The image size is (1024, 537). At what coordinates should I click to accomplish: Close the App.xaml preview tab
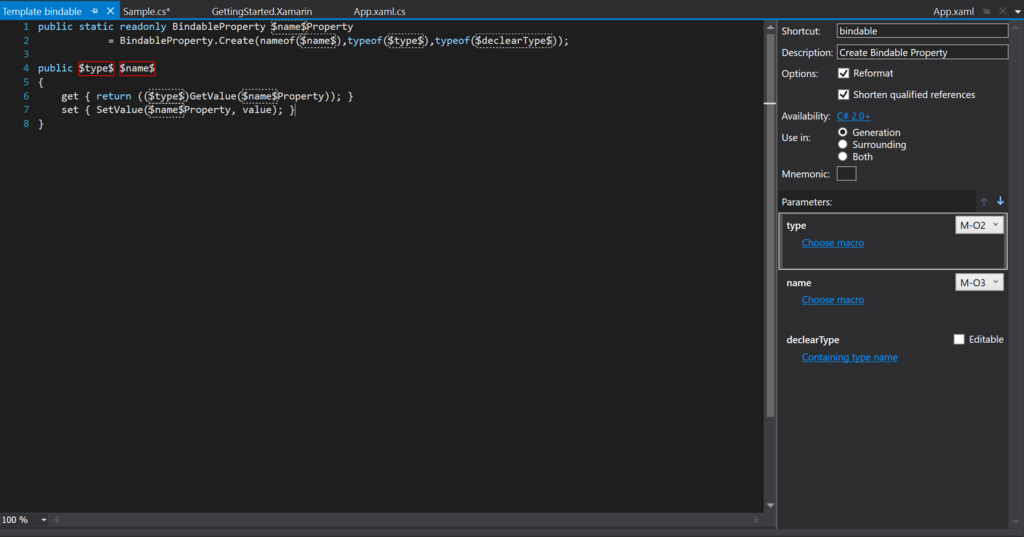coord(1002,11)
